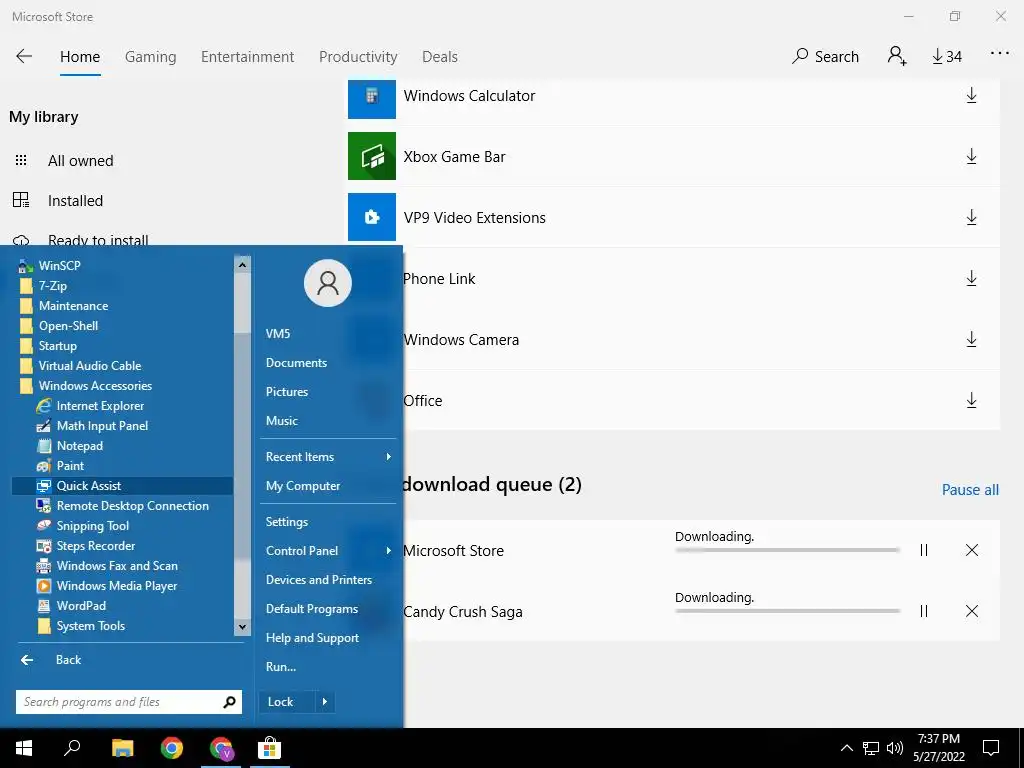Pause the Microsoft Store download
The height and width of the screenshot is (768, 1024).
pyautogui.click(x=923, y=551)
